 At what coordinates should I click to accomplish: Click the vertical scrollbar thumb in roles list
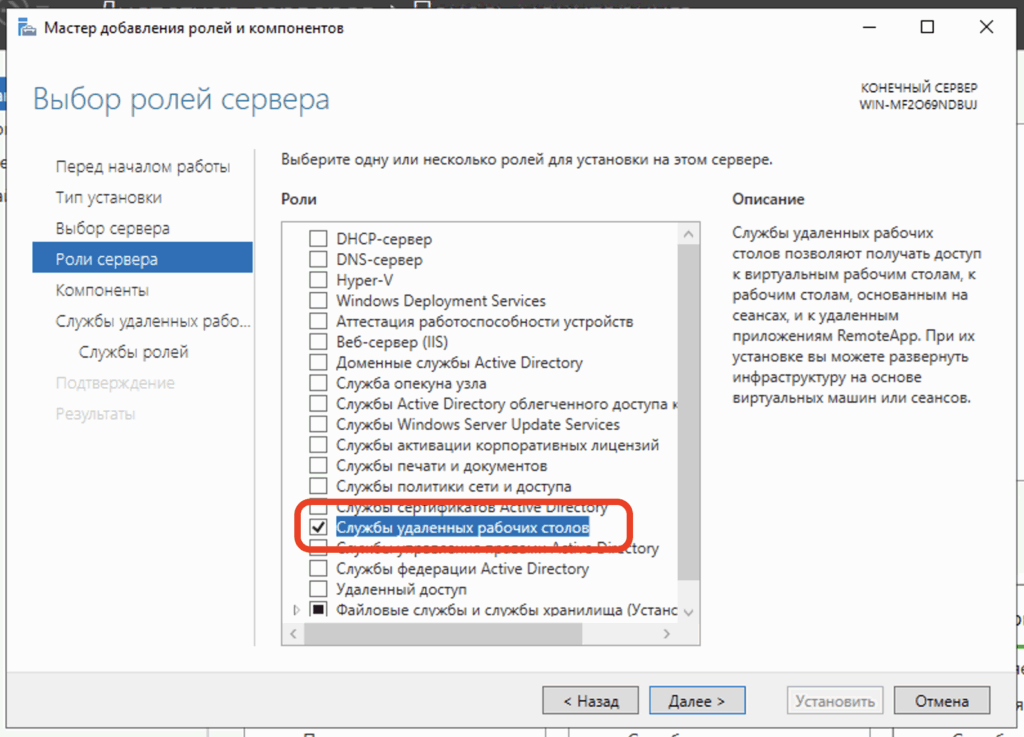pyautogui.click(x=688, y=413)
